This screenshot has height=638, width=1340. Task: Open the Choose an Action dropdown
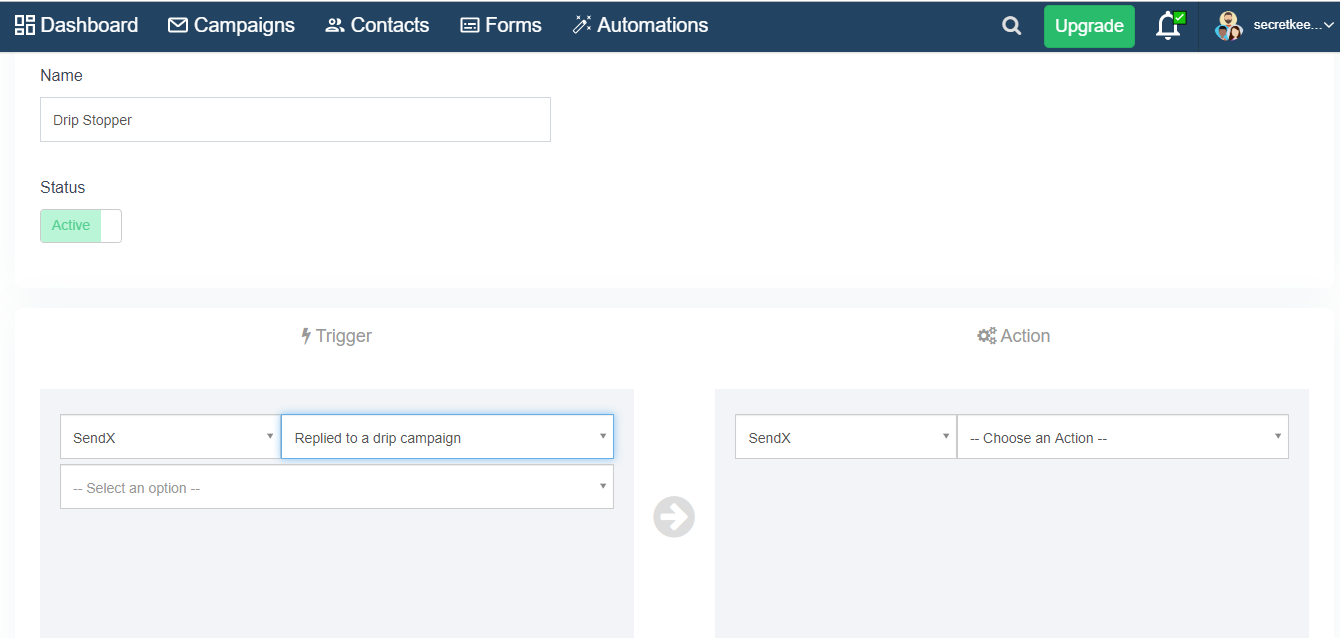click(x=1123, y=437)
